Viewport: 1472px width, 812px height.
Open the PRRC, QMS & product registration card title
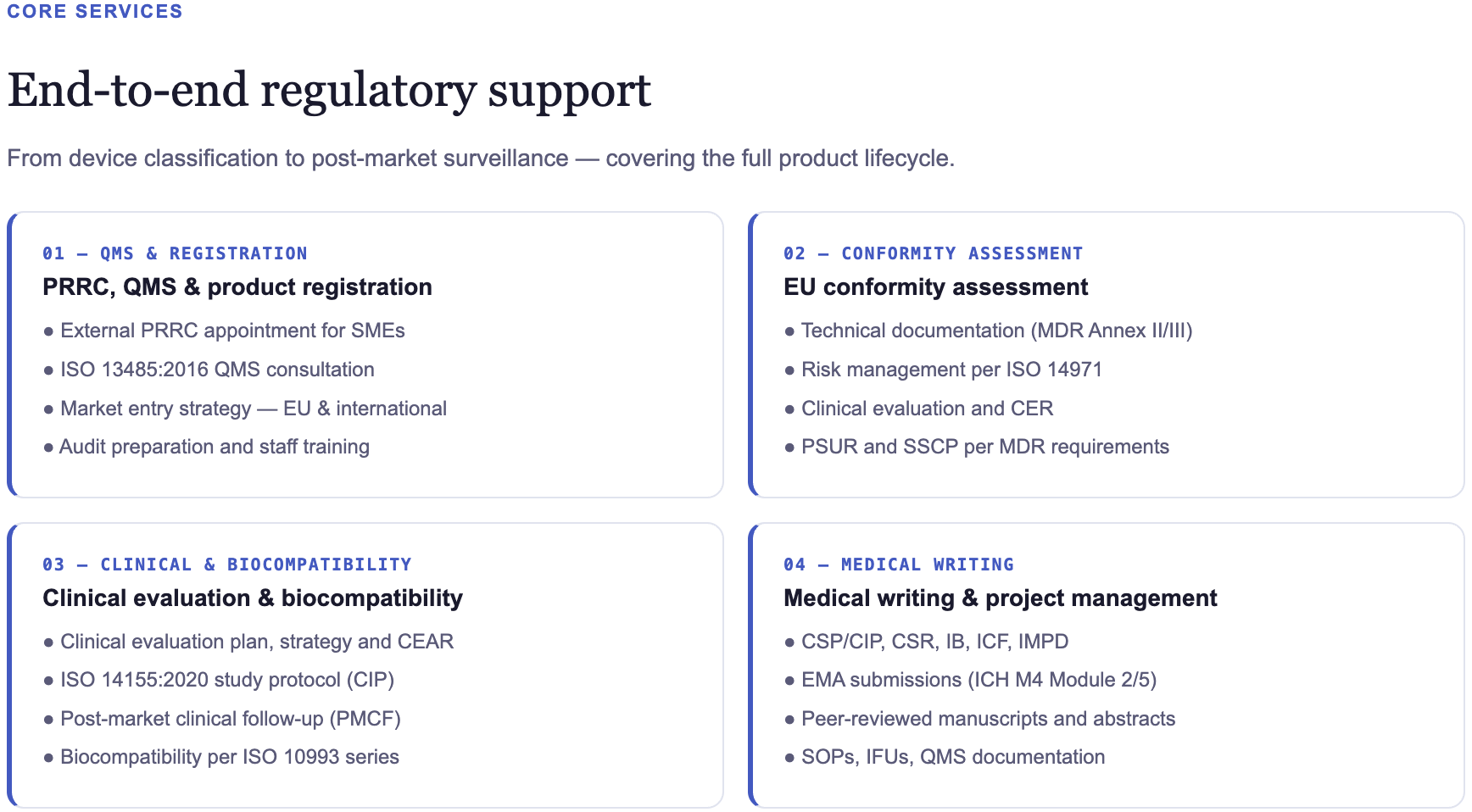pyautogui.click(x=237, y=287)
